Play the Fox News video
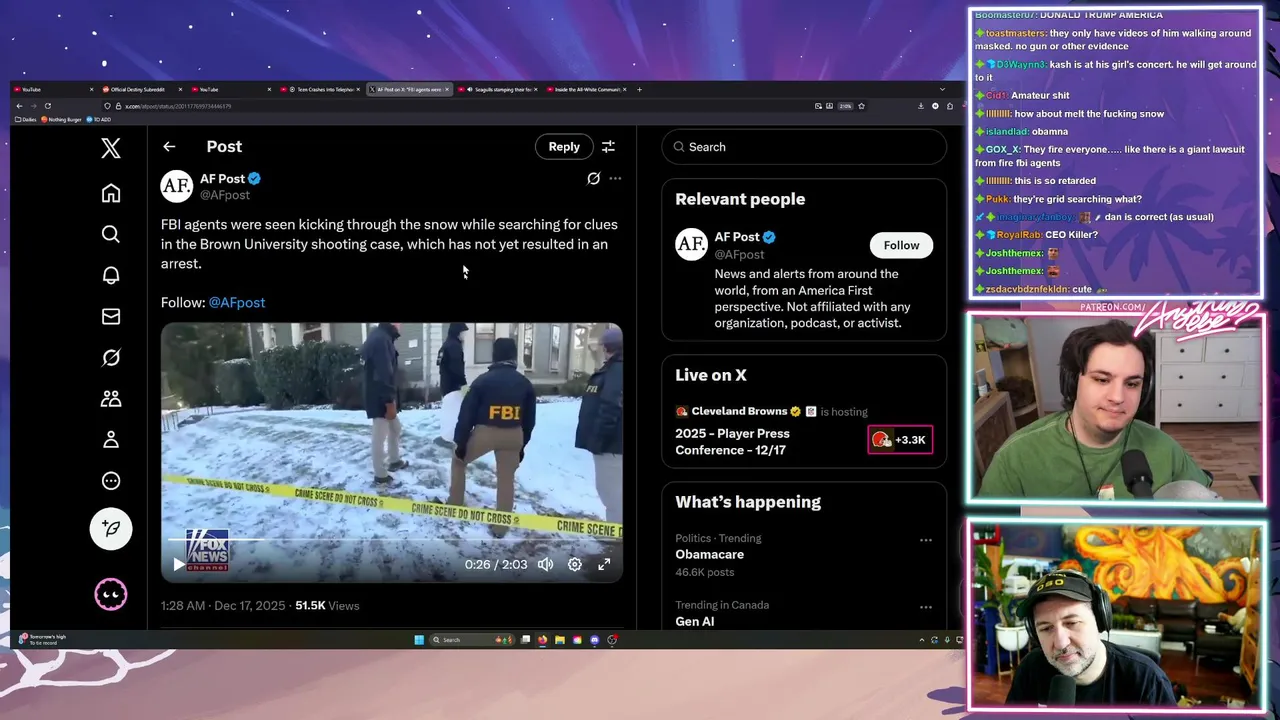This screenshot has width=1280, height=720. click(179, 565)
